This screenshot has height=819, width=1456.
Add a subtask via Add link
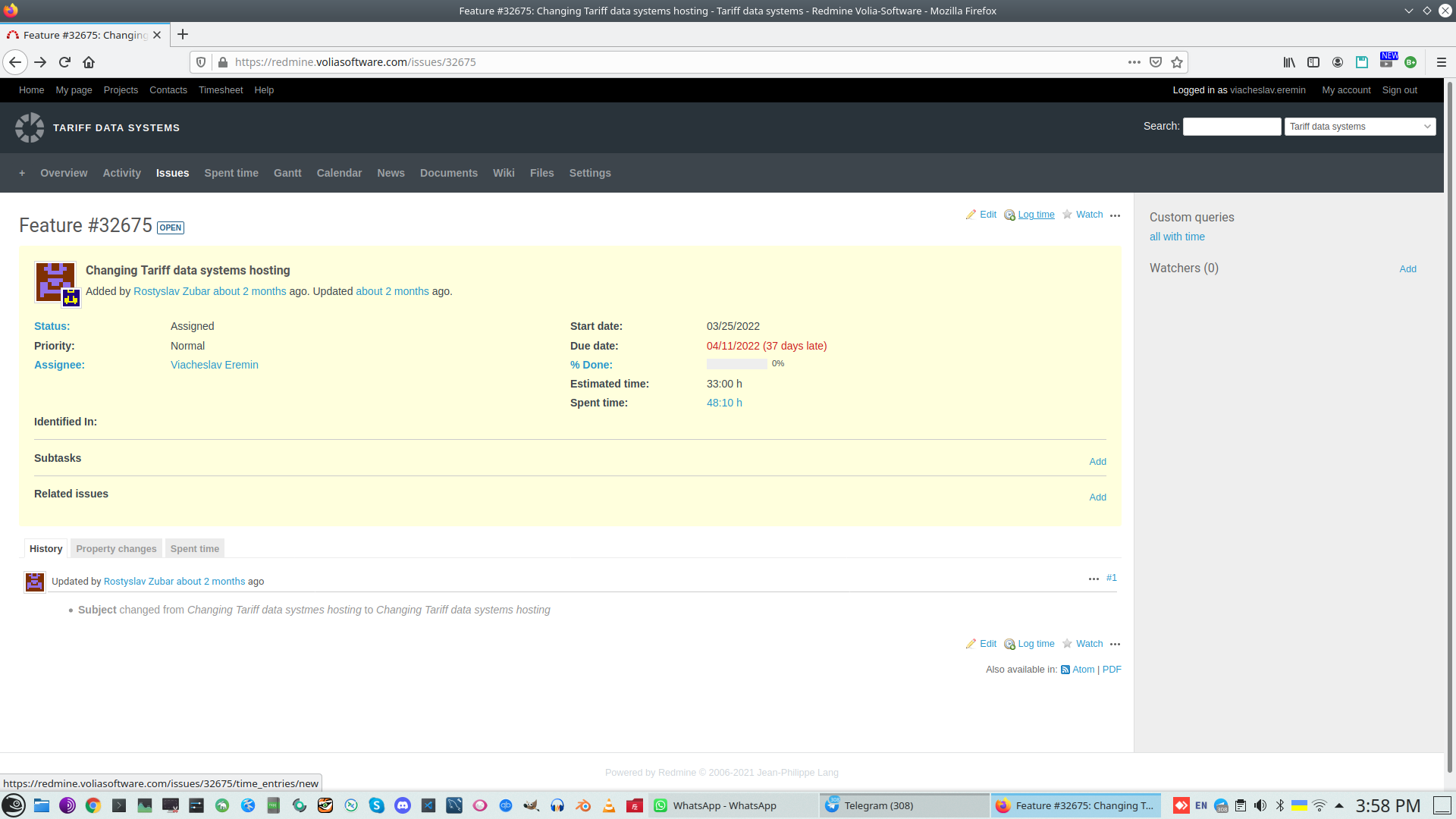pyautogui.click(x=1097, y=461)
